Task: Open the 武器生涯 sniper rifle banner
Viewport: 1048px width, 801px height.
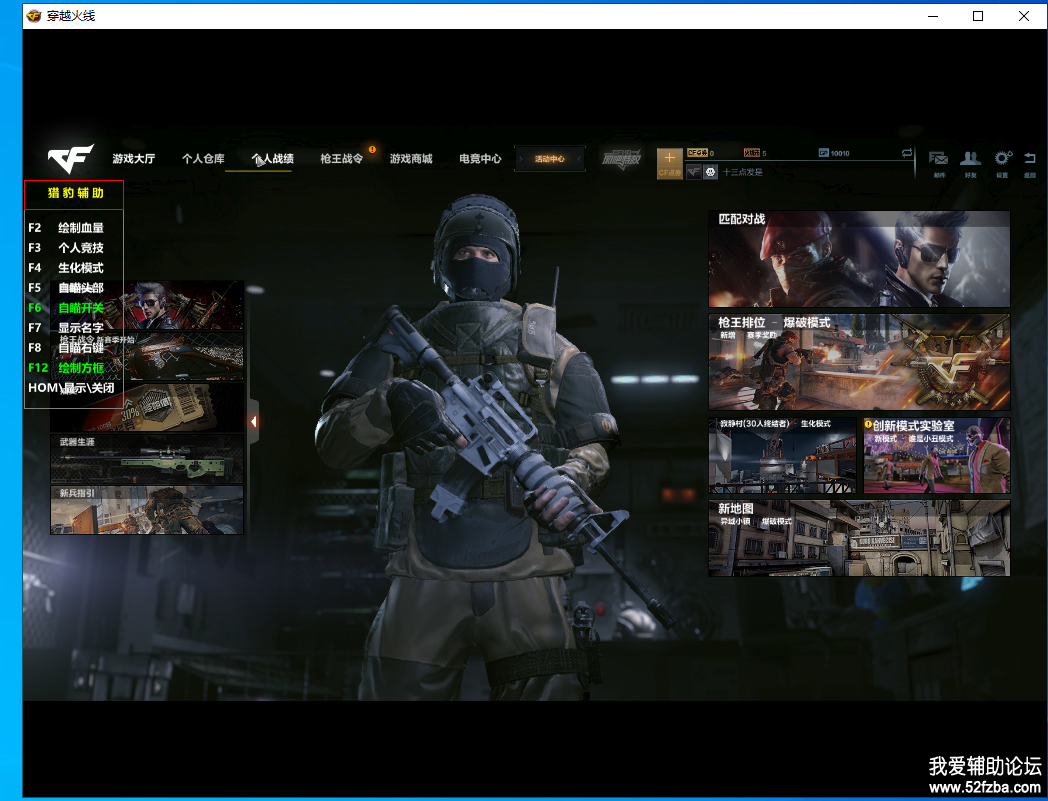Action: 147,459
